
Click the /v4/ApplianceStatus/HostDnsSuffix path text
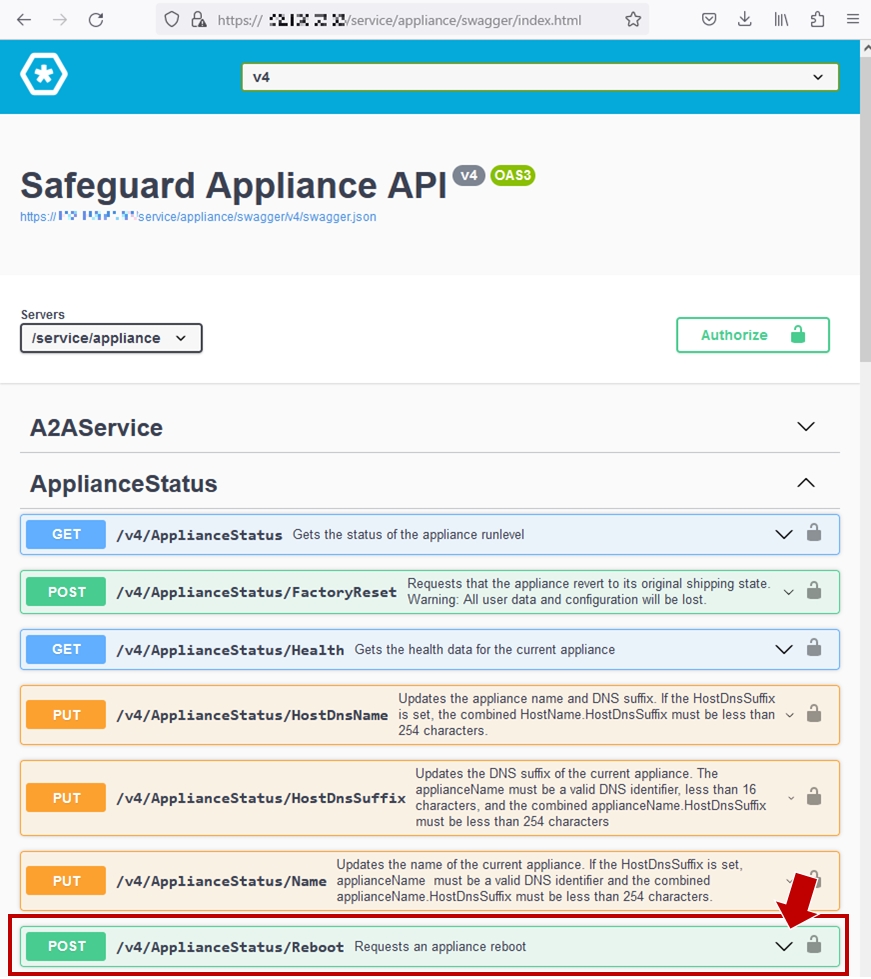pos(261,798)
